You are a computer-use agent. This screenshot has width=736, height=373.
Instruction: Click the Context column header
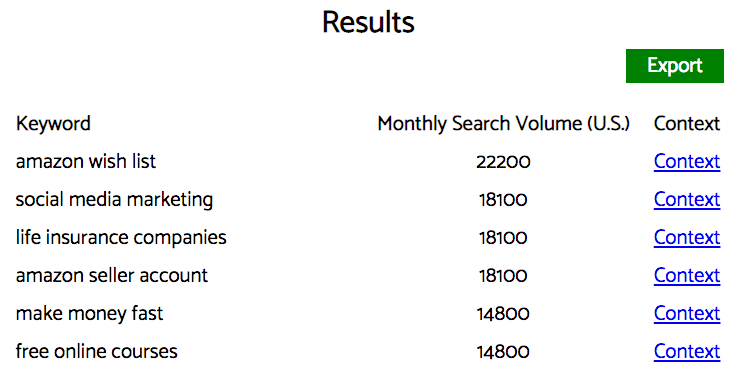pos(687,124)
